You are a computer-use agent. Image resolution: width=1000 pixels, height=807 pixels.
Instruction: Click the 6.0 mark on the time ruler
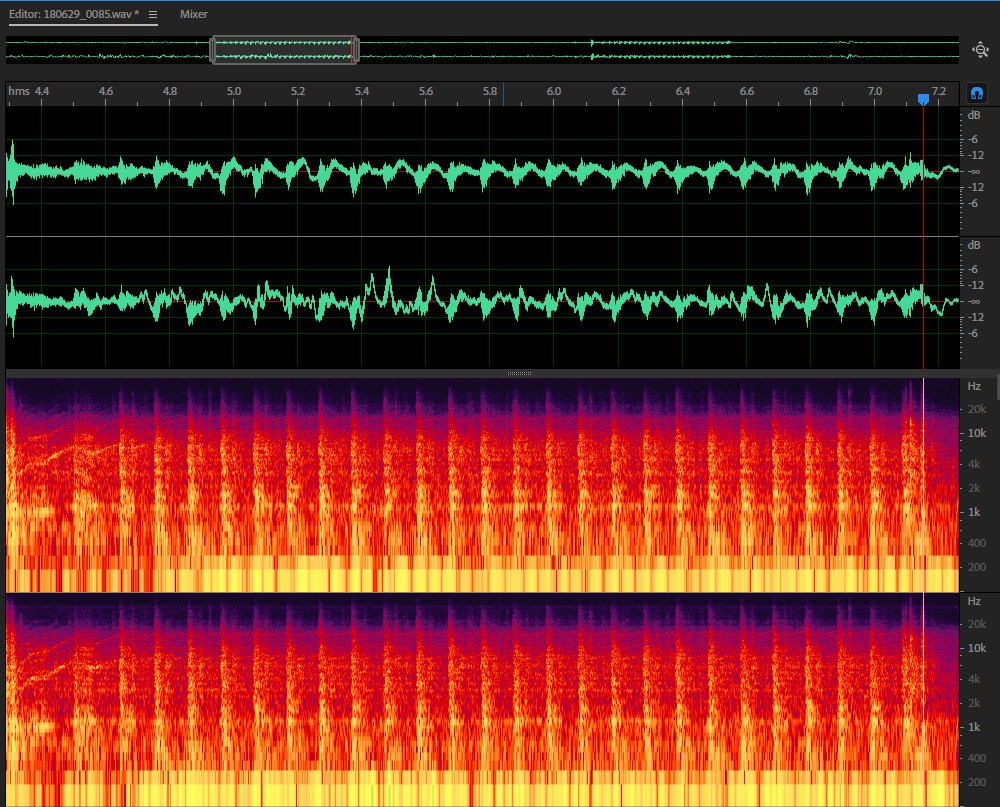554,92
